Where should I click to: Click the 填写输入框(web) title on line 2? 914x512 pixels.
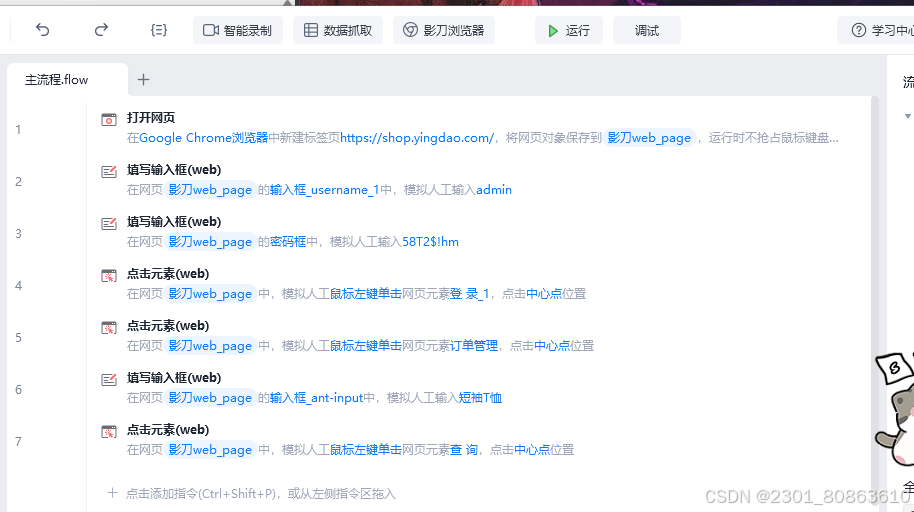click(x=174, y=170)
